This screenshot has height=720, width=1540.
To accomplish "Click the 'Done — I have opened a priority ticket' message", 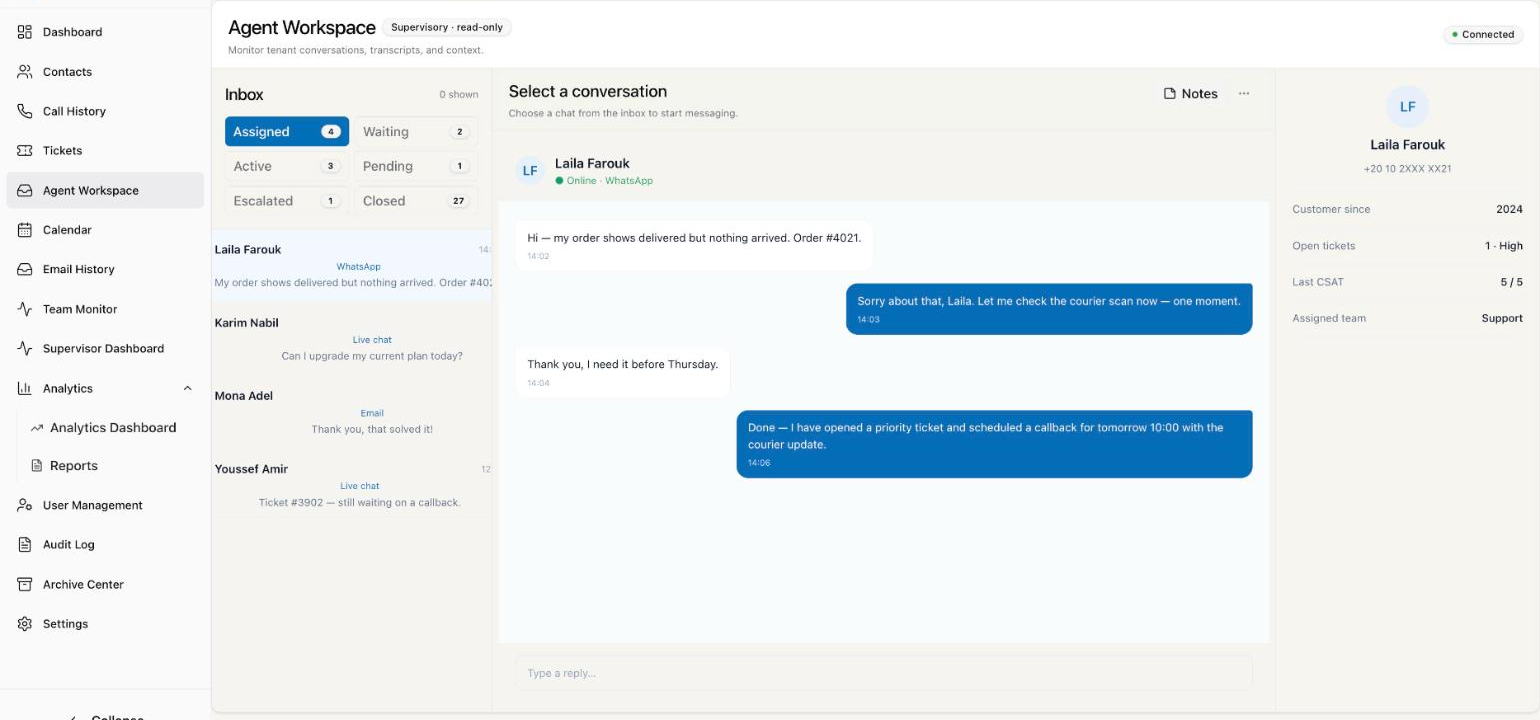I will coord(994,444).
